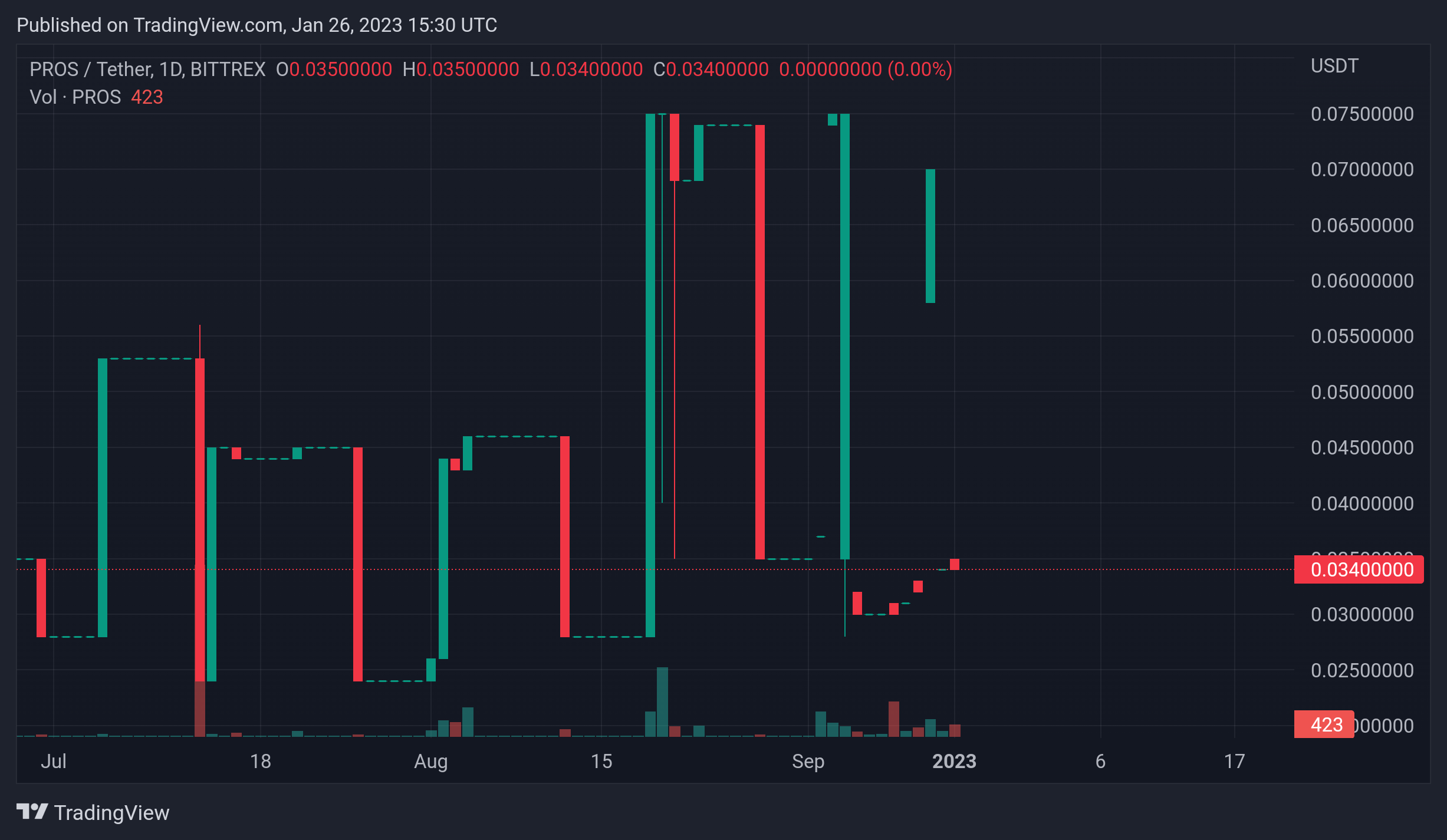1447x840 pixels.
Task: Click the 0.04000000 price axis label
Action: 1362,503
